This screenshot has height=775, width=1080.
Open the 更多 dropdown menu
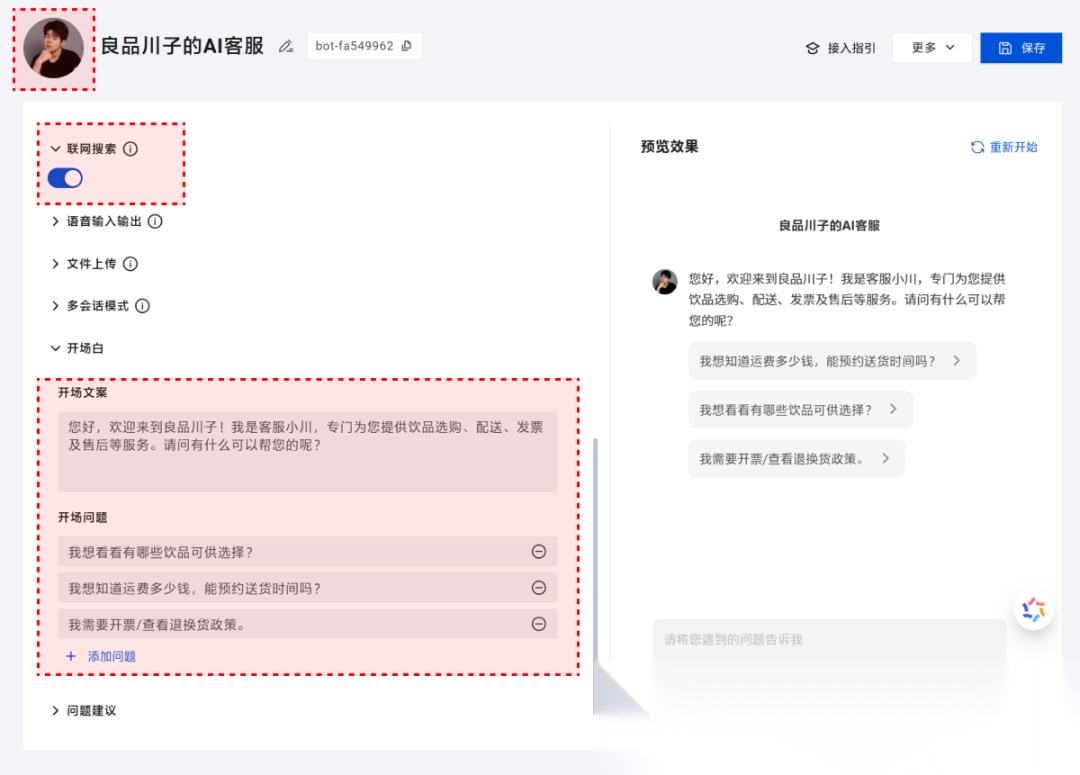(932, 48)
